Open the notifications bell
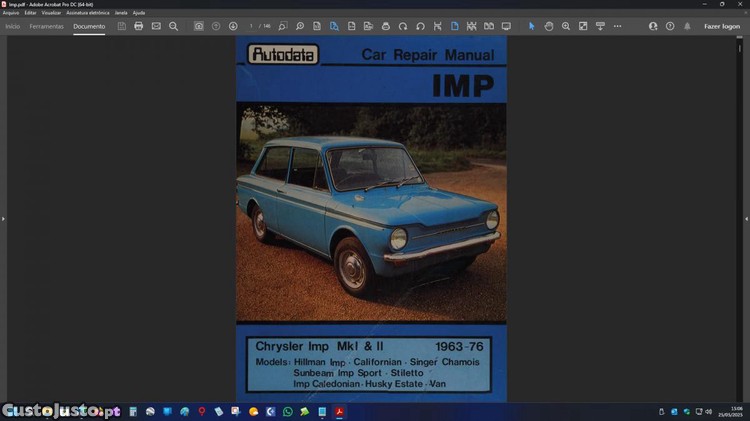This screenshot has height=421, width=750. click(687, 26)
